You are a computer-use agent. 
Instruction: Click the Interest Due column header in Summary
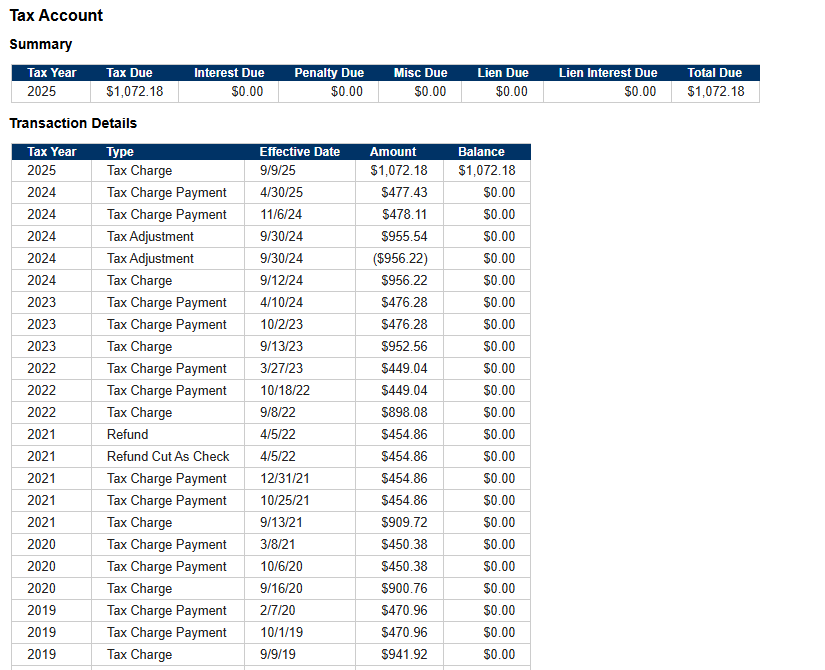click(x=229, y=73)
